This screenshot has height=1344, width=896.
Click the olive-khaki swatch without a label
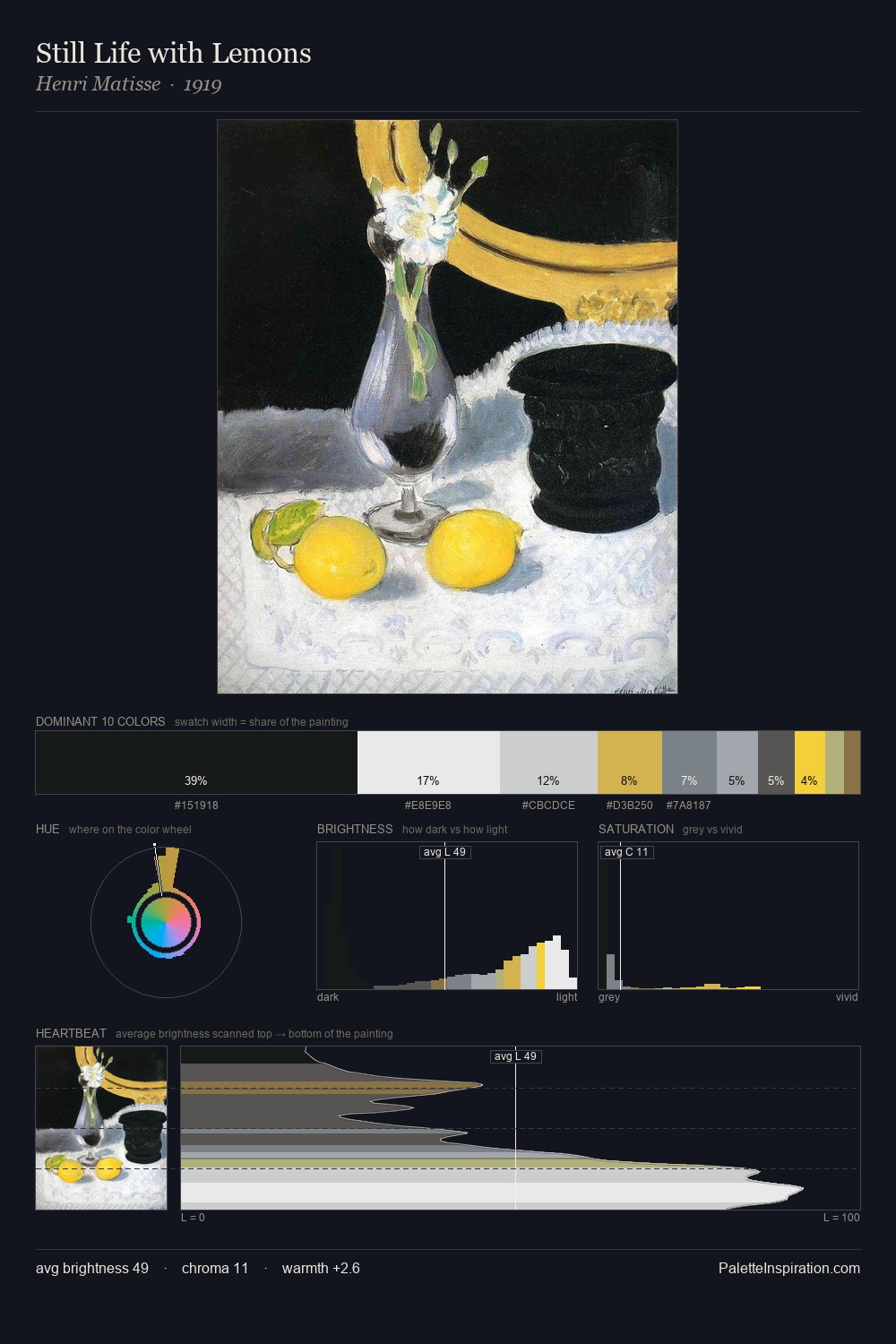834,762
